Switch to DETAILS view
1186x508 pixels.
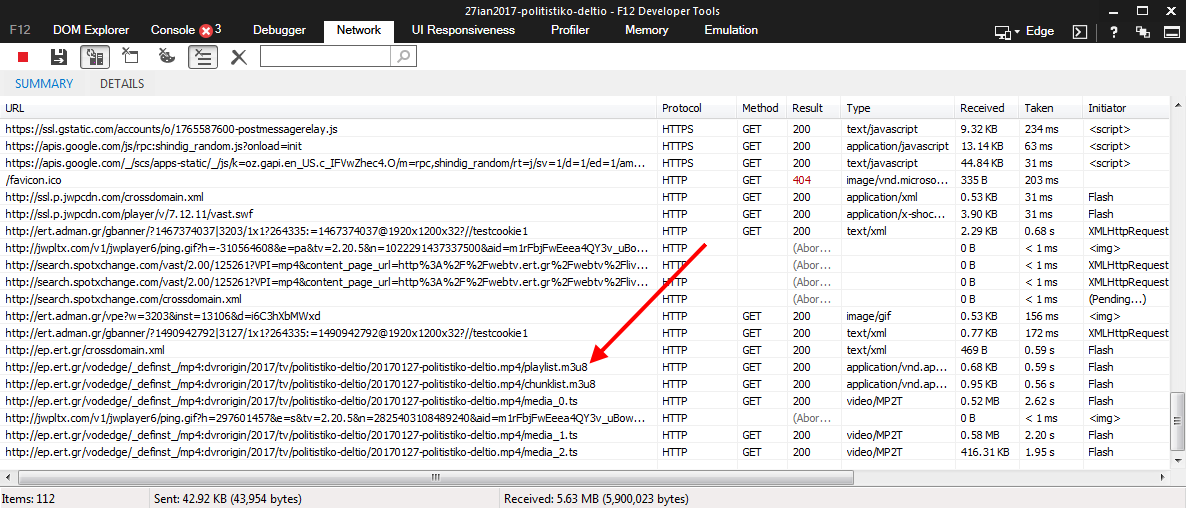(x=122, y=84)
